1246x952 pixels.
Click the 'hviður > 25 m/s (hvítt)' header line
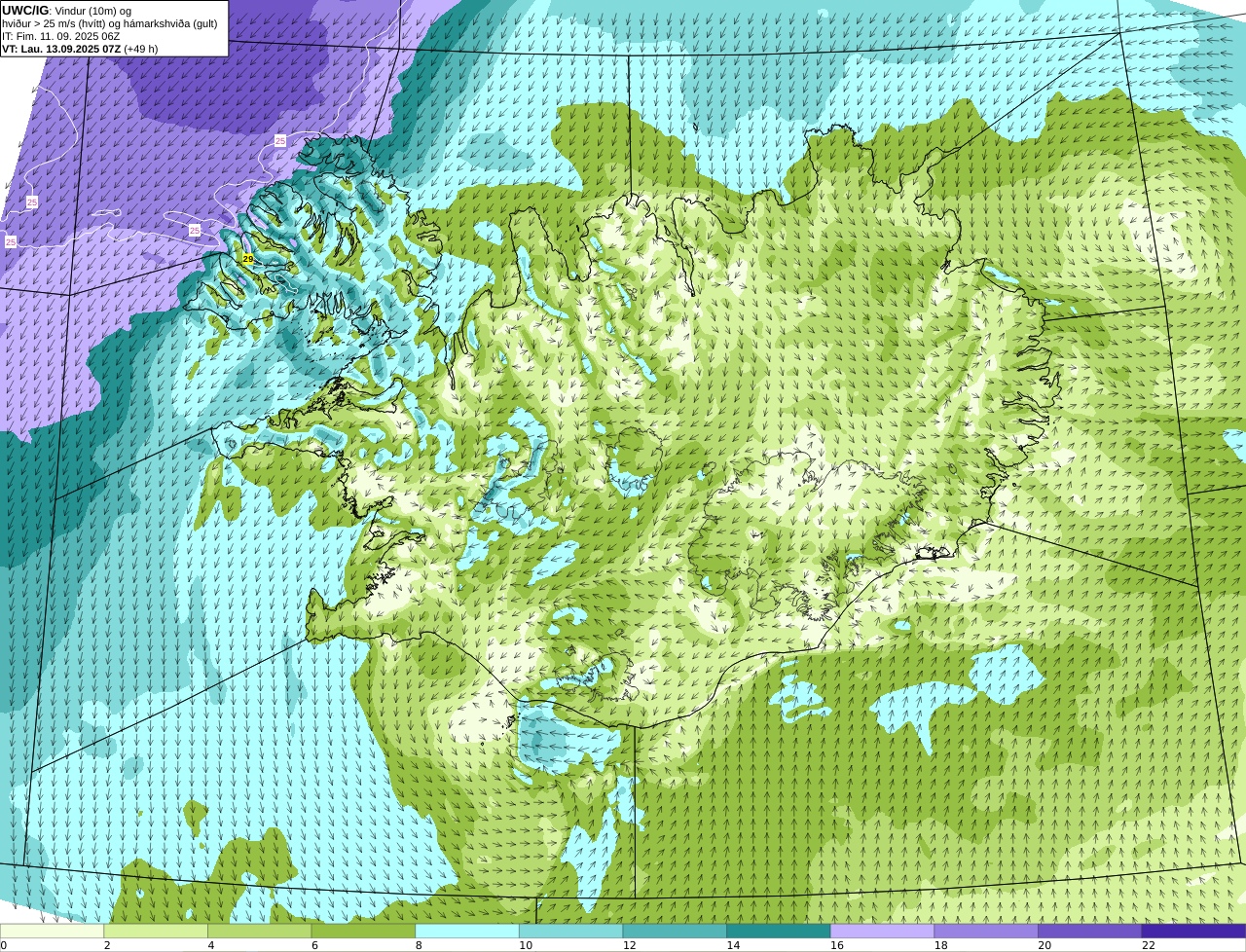(110, 23)
